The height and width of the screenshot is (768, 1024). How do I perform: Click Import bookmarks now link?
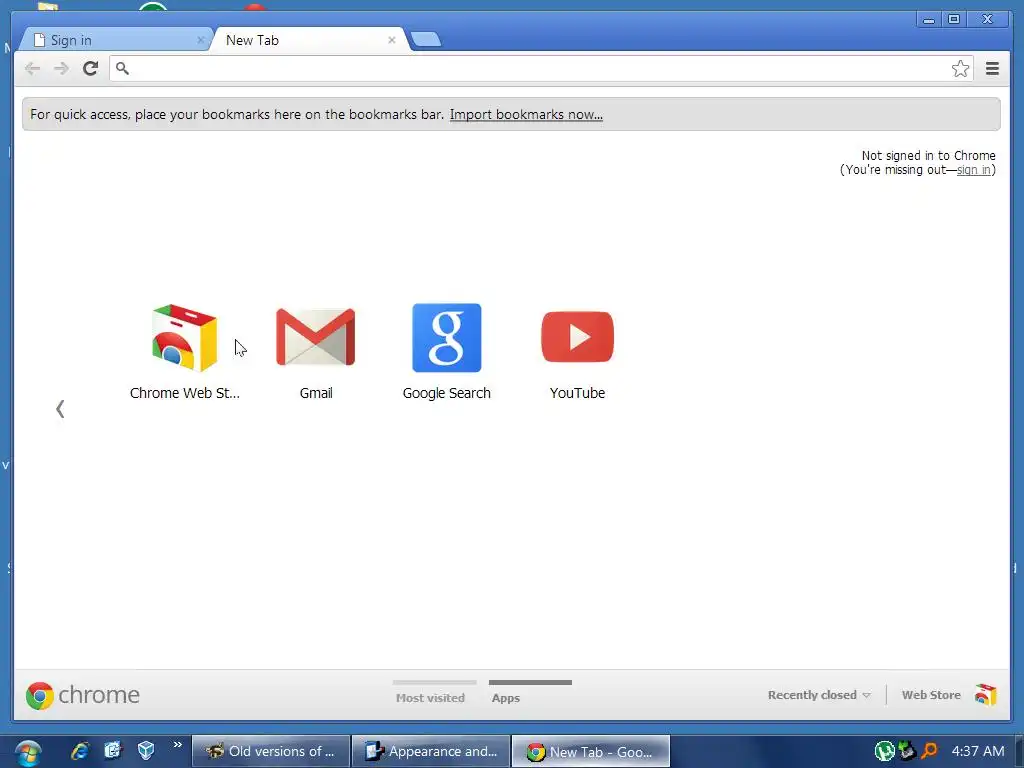click(526, 114)
